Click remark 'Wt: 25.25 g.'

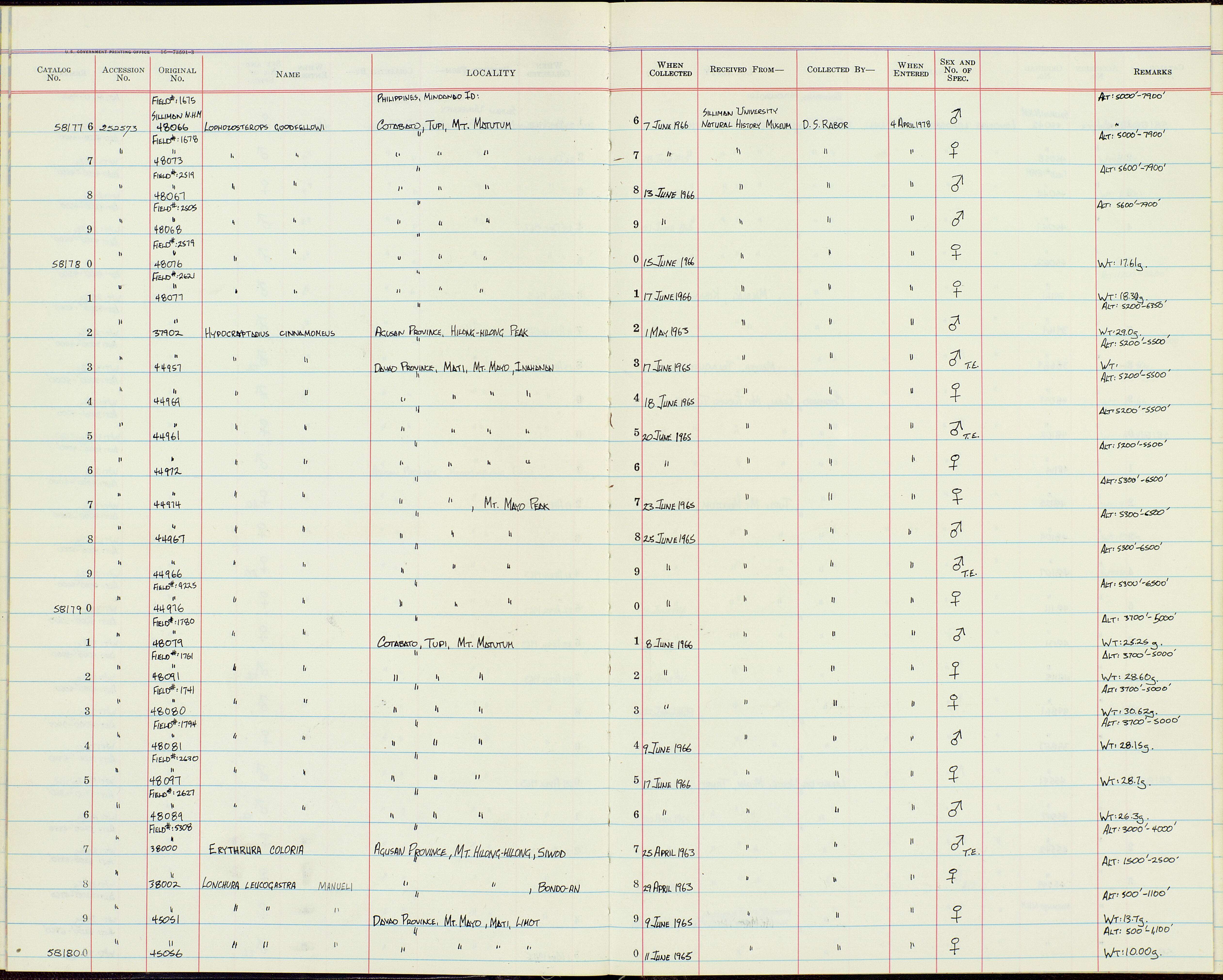(x=1132, y=643)
